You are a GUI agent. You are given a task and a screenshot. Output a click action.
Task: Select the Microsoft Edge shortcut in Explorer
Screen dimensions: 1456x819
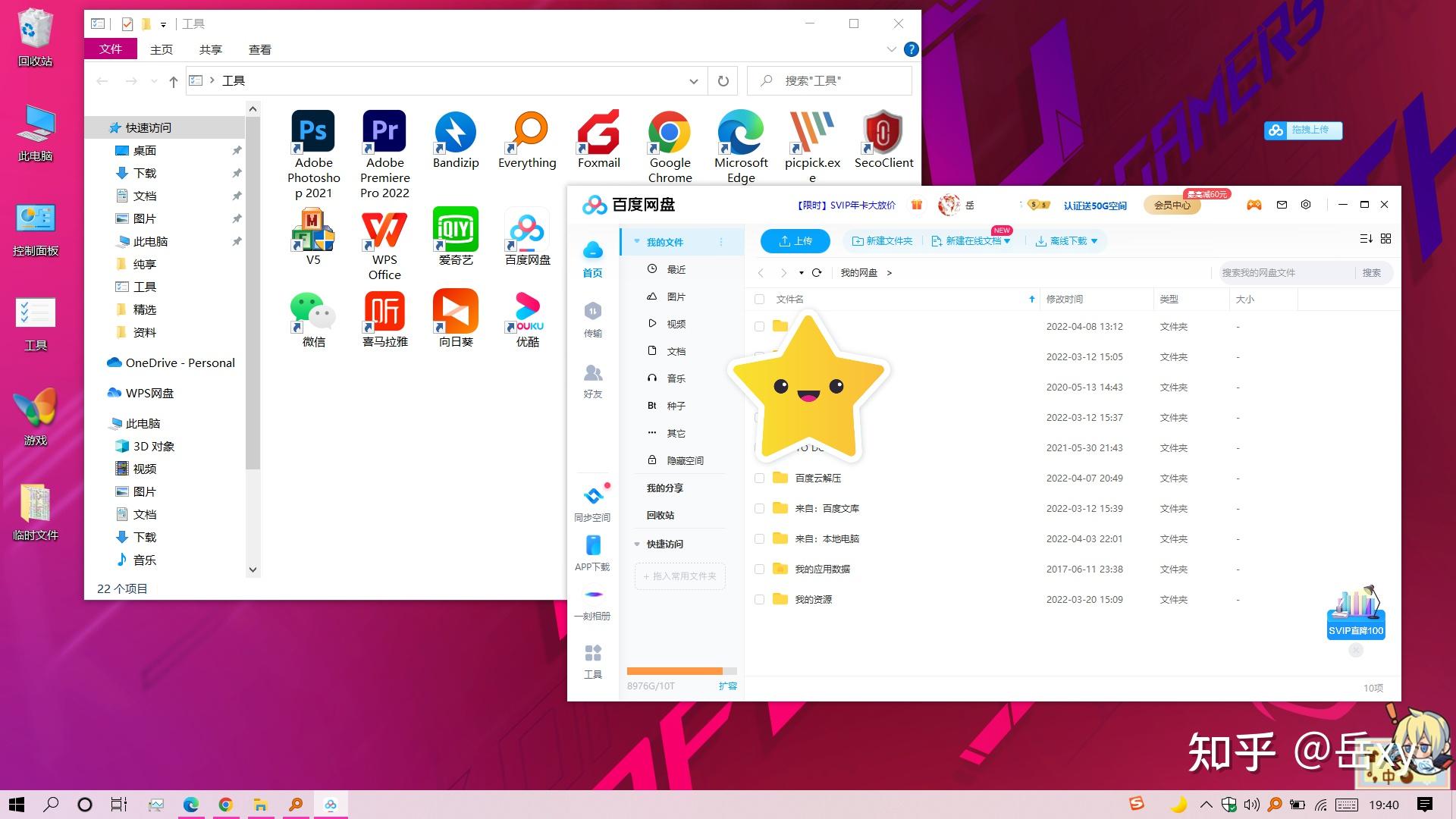[741, 148]
